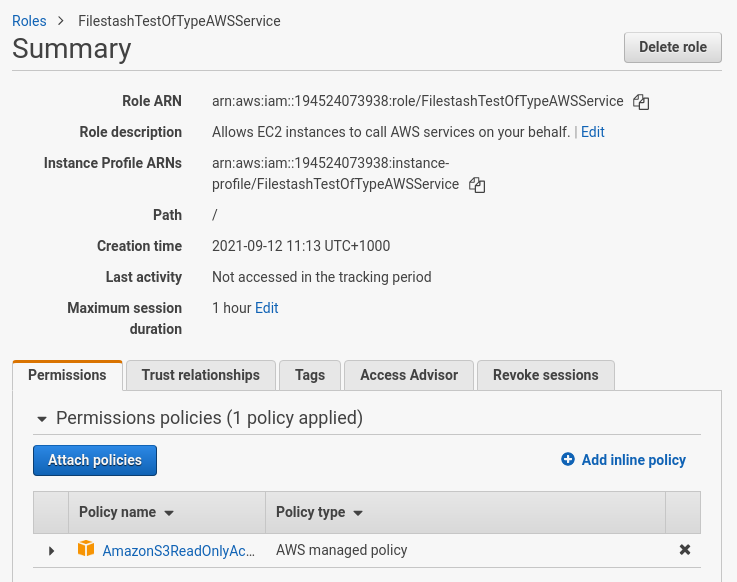Sort by Policy name column arrow
The height and width of the screenshot is (582, 737).
(169, 513)
